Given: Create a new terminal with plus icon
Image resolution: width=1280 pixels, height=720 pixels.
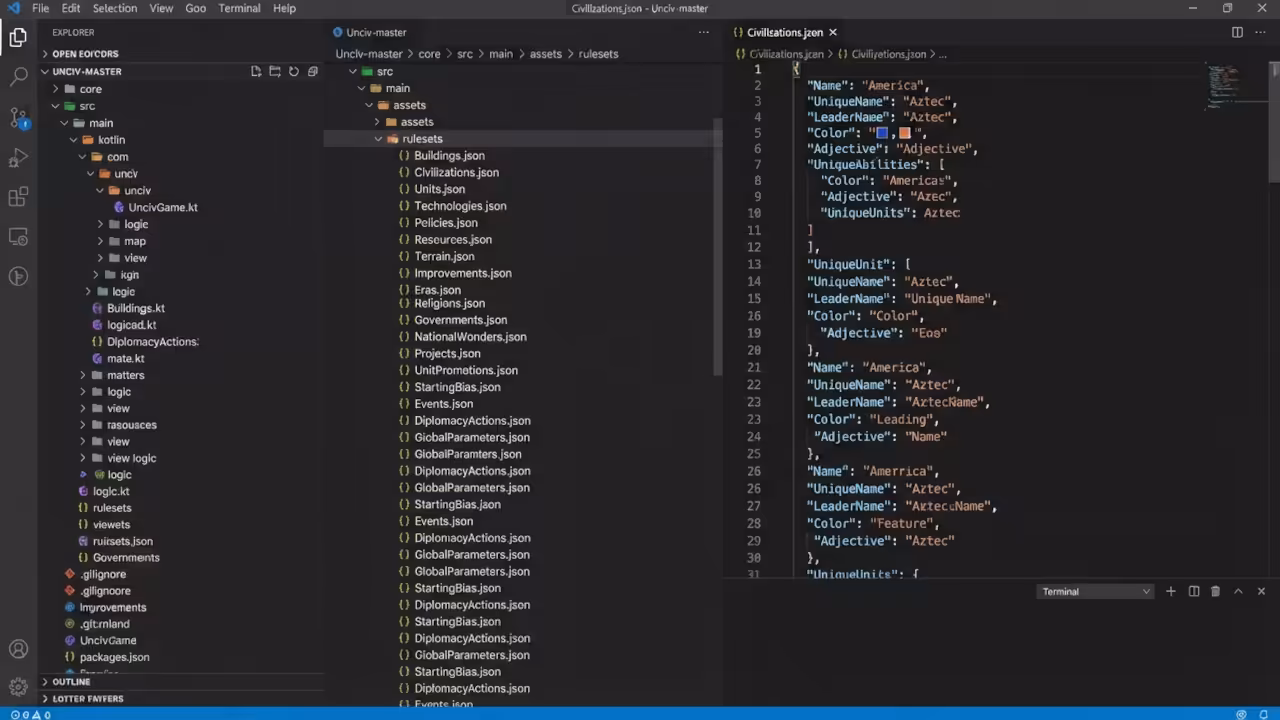Looking at the screenshot, I should [x=1171, y=591].
